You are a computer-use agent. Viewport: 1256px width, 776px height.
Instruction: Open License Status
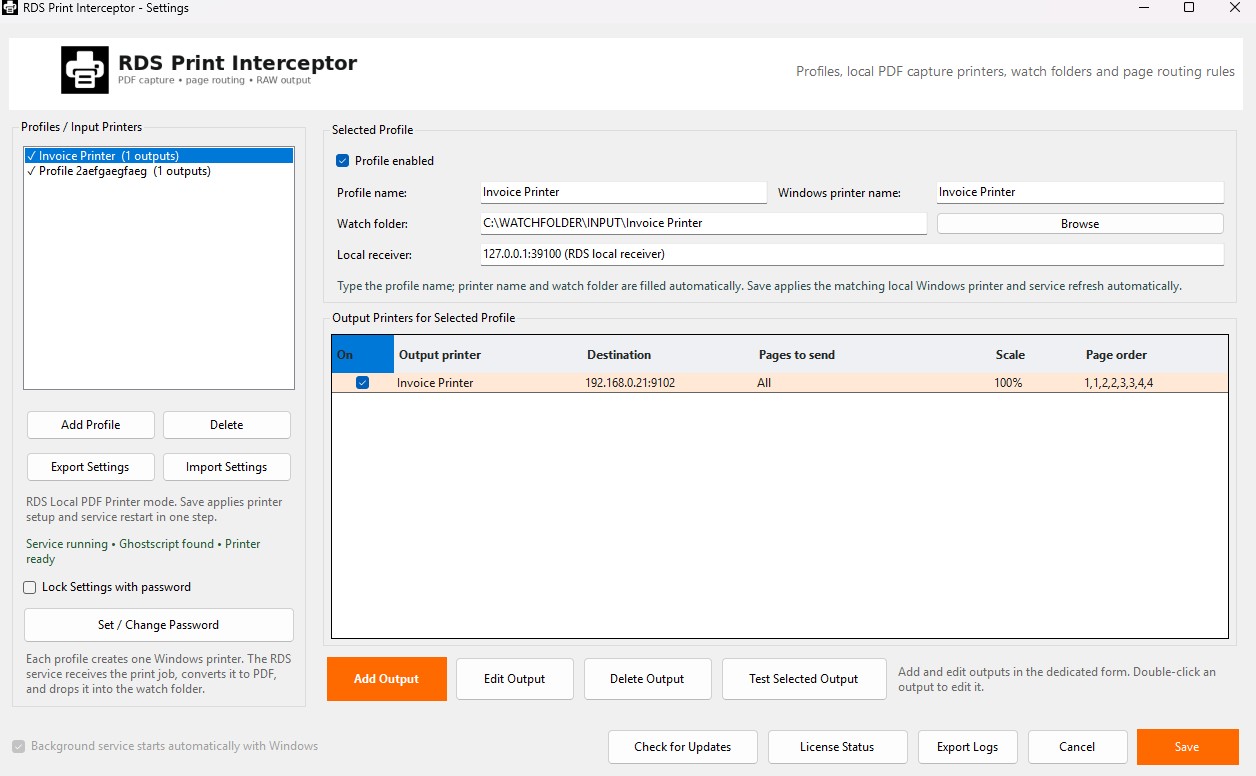(x=837, y=747)
